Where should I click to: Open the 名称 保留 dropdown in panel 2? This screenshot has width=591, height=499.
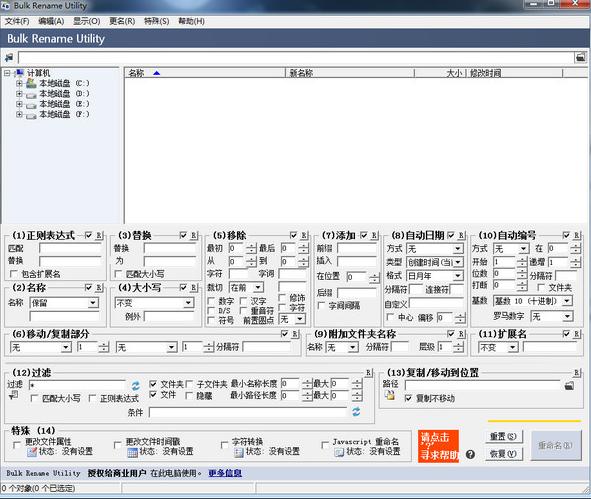[64, 303]
